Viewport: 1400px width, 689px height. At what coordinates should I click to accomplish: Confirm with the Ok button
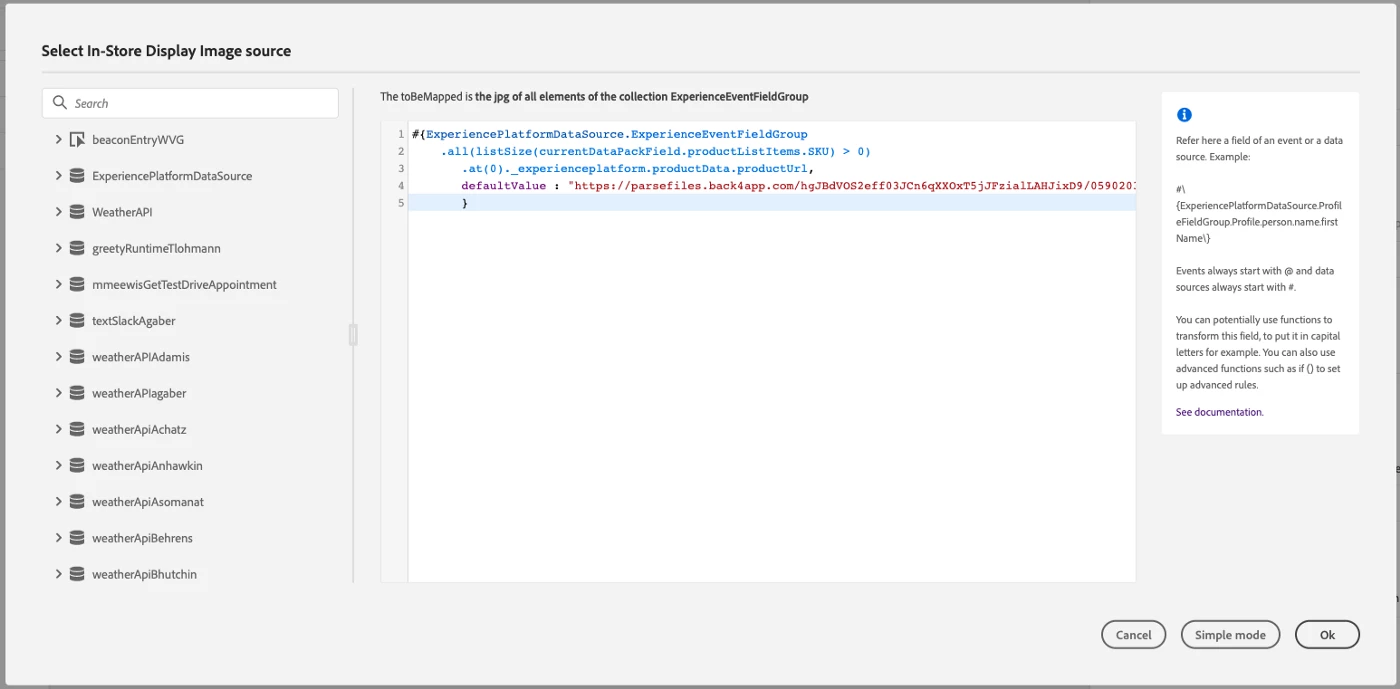tap(1327, 634)
